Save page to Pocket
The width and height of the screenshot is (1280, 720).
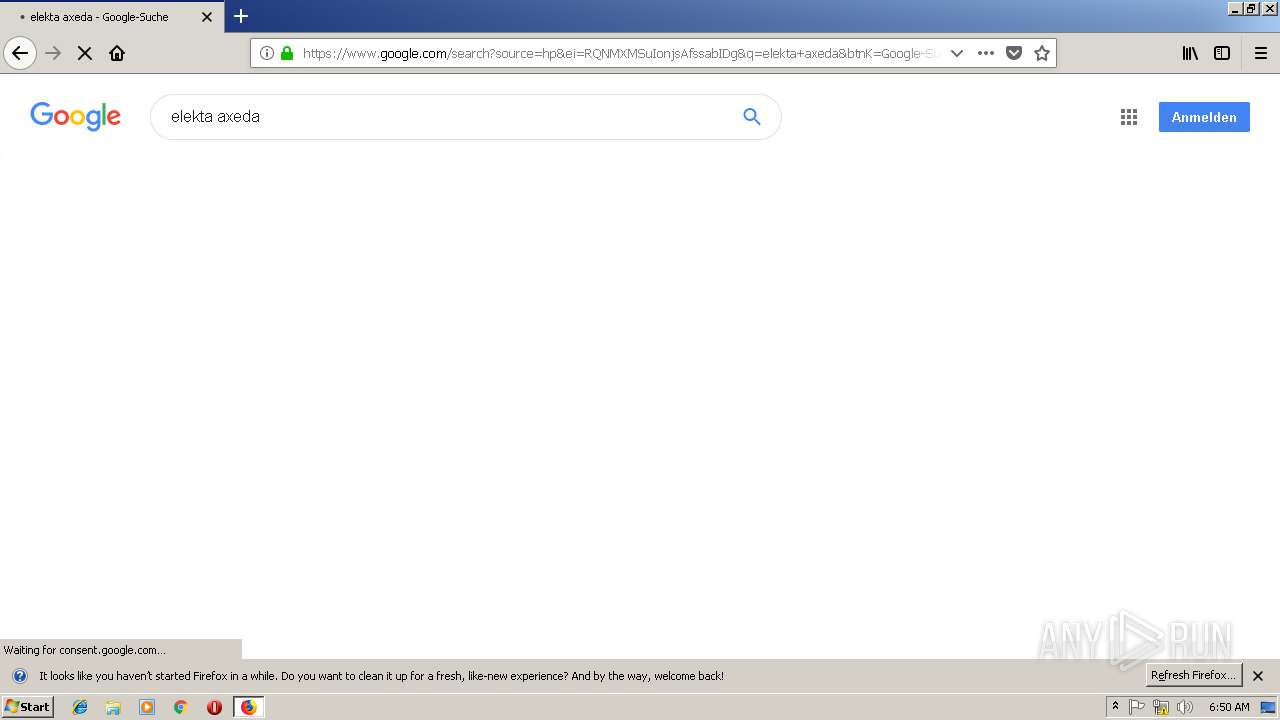(x=1014, y=53)
